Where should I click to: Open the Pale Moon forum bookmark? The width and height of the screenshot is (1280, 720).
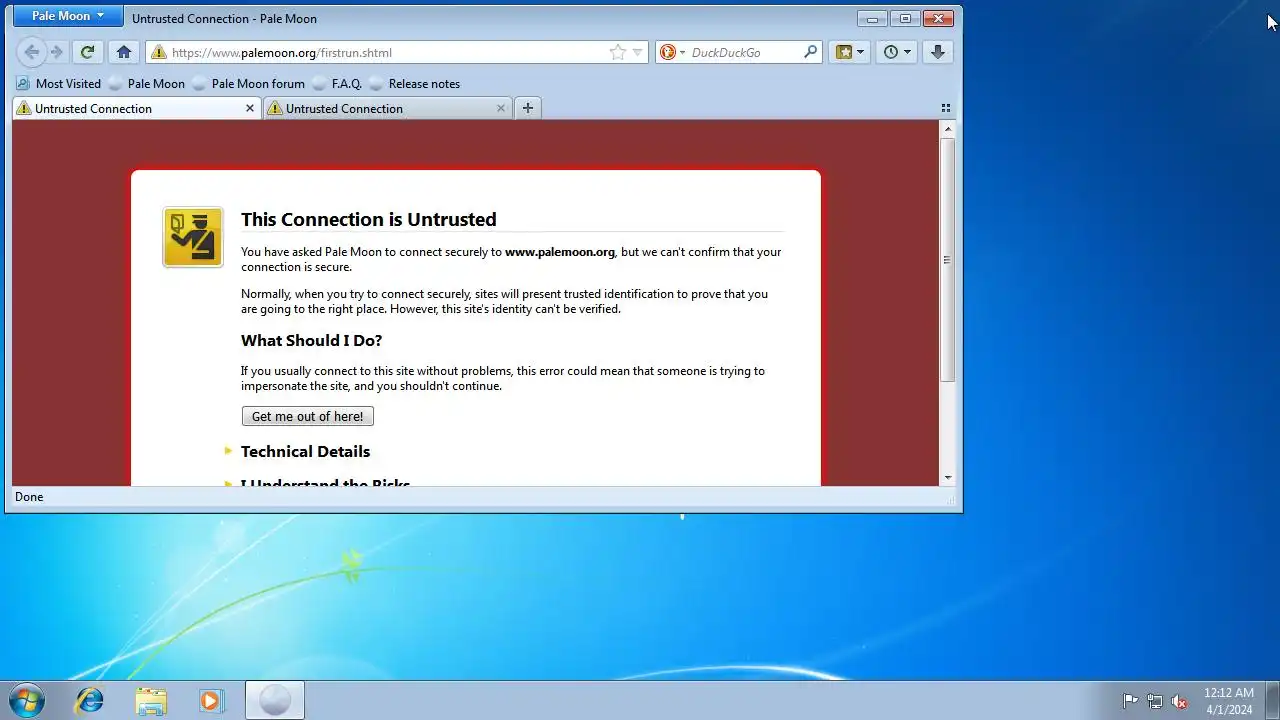(x=249, y=84)
